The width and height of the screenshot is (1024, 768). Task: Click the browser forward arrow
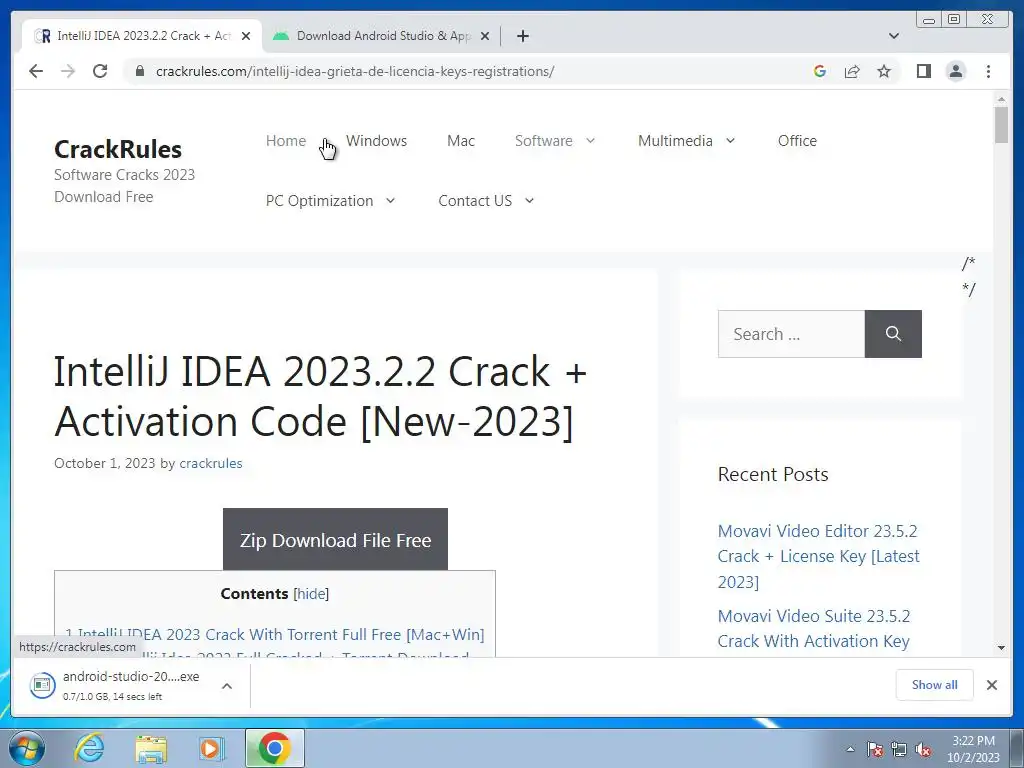click(x=68, y=71)
